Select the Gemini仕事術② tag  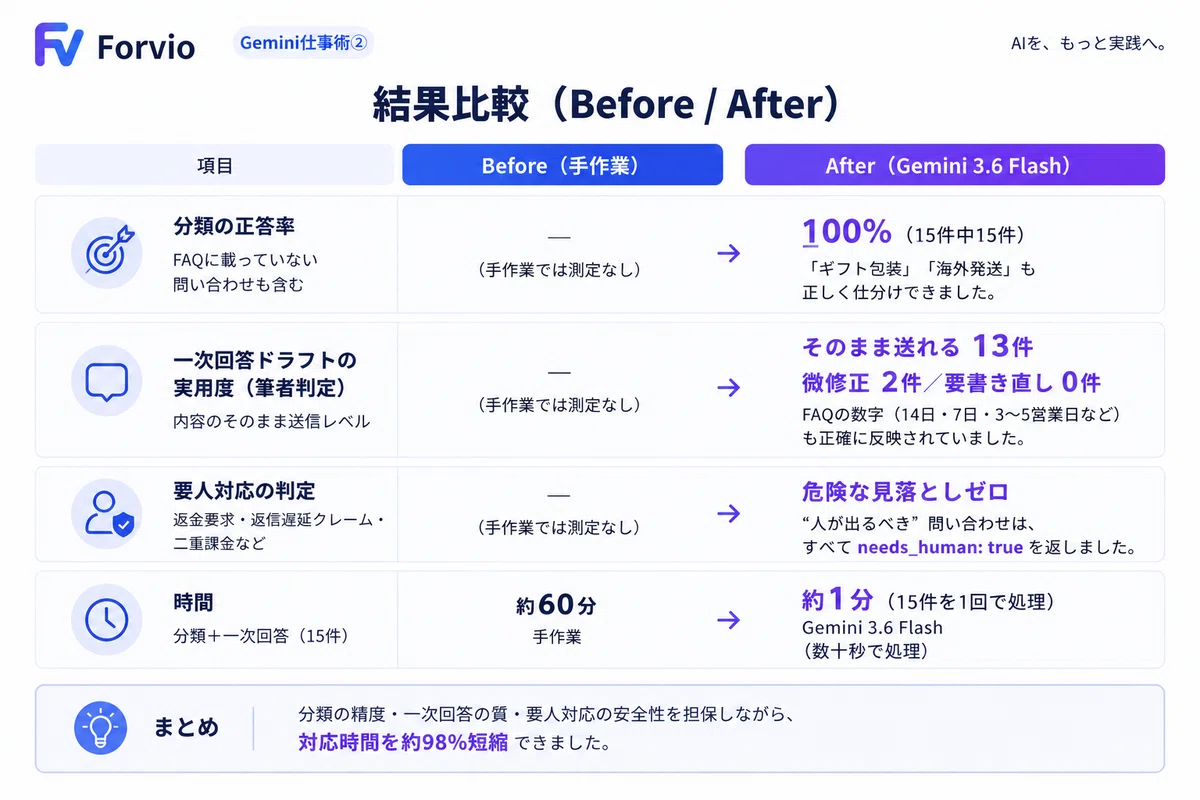coord(303,43)
